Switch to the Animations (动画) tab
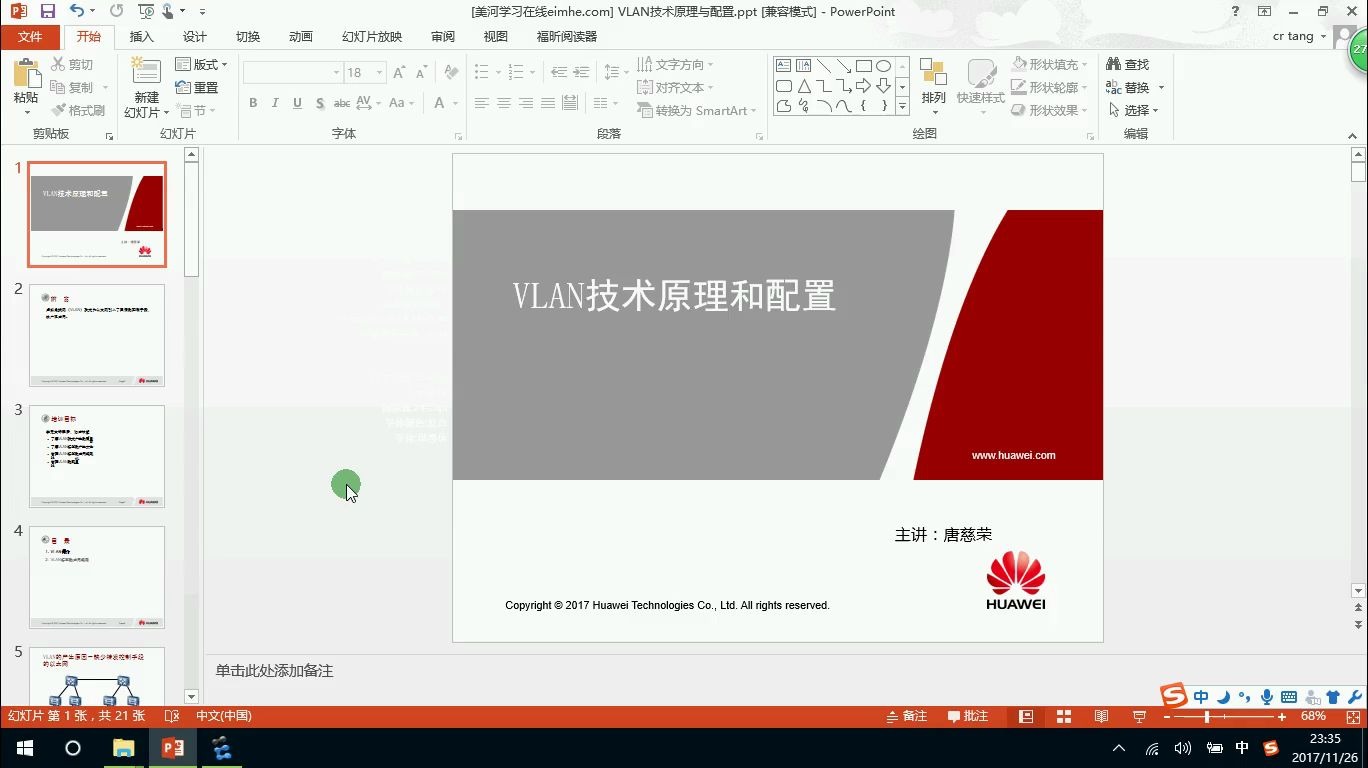Screen dimensions: 1368x768 point(301,36)
